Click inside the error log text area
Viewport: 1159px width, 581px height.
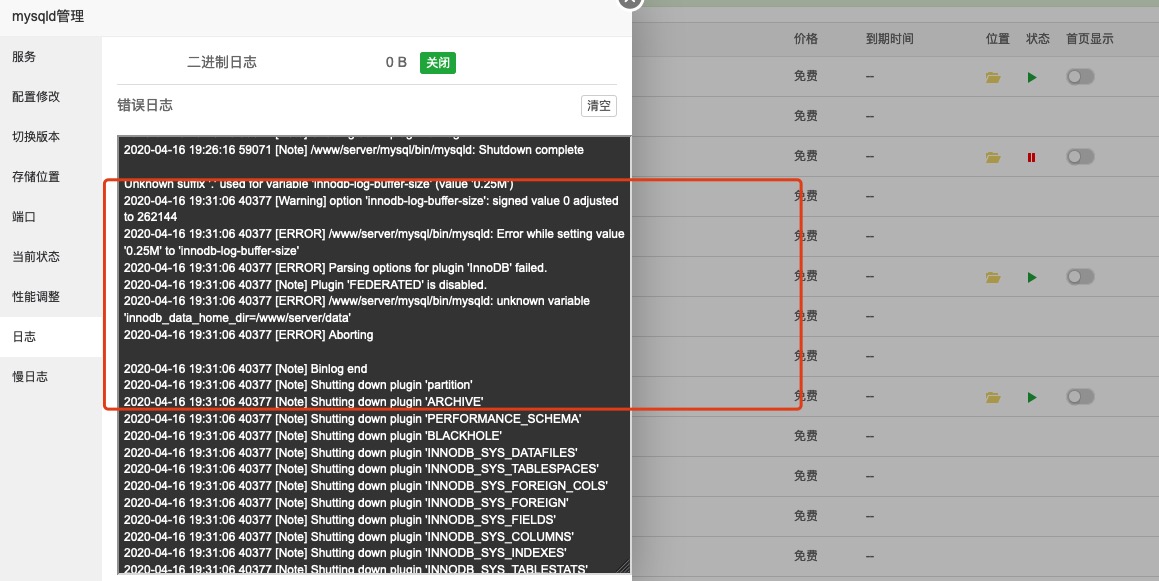[374, 355]
